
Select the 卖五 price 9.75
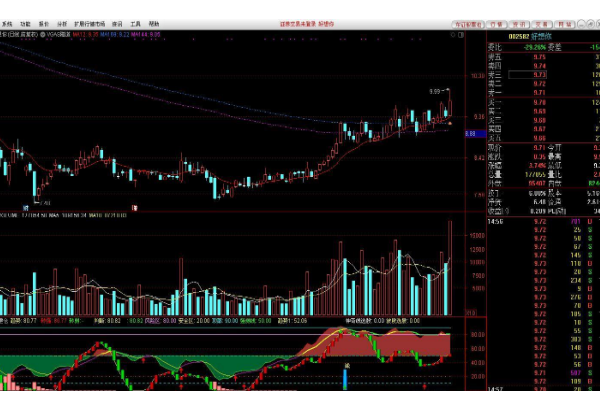pos(540,57)
